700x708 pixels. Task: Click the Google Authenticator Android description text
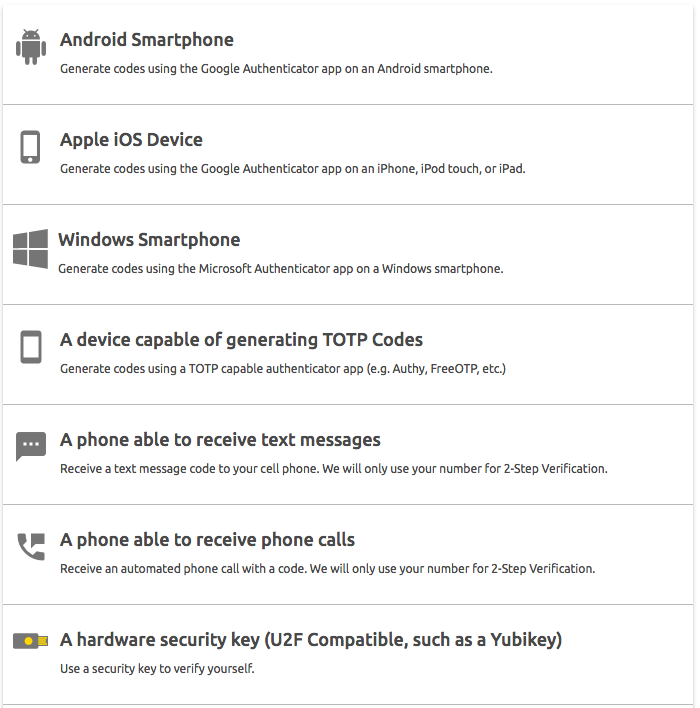(276, 69)
